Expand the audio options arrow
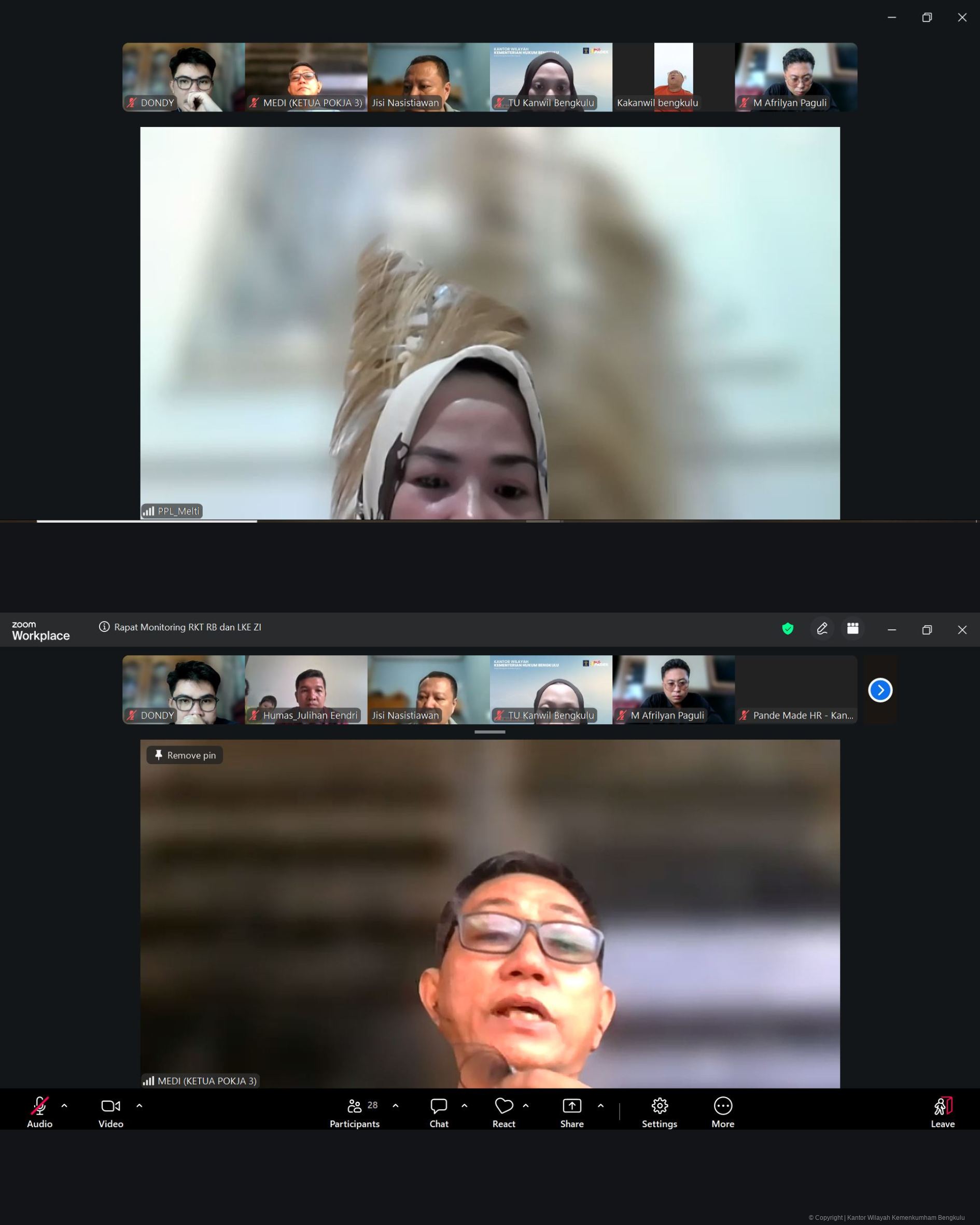 (64, 1106)
